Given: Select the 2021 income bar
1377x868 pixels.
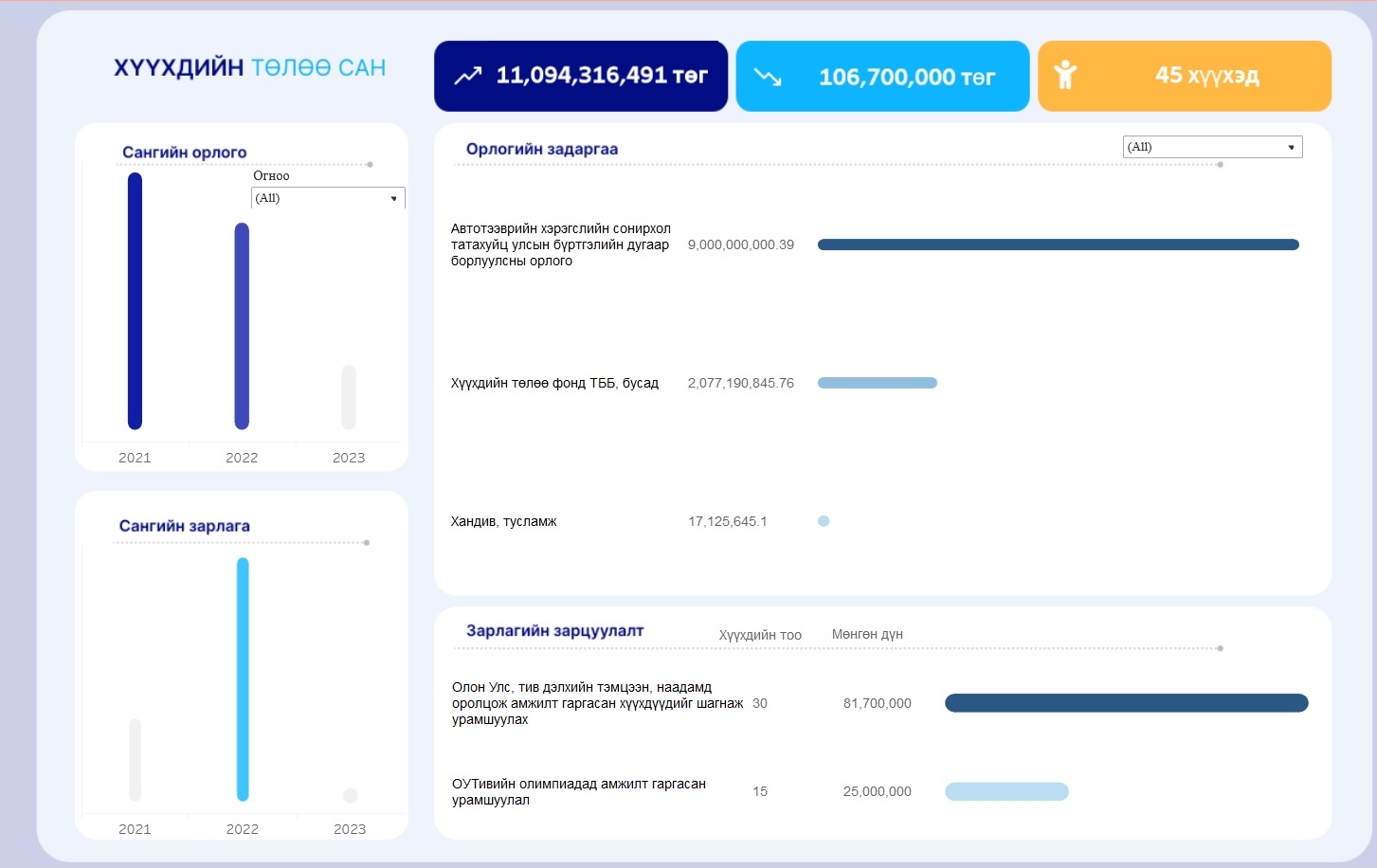Looking at the screenshot, I should coord(135,300).
